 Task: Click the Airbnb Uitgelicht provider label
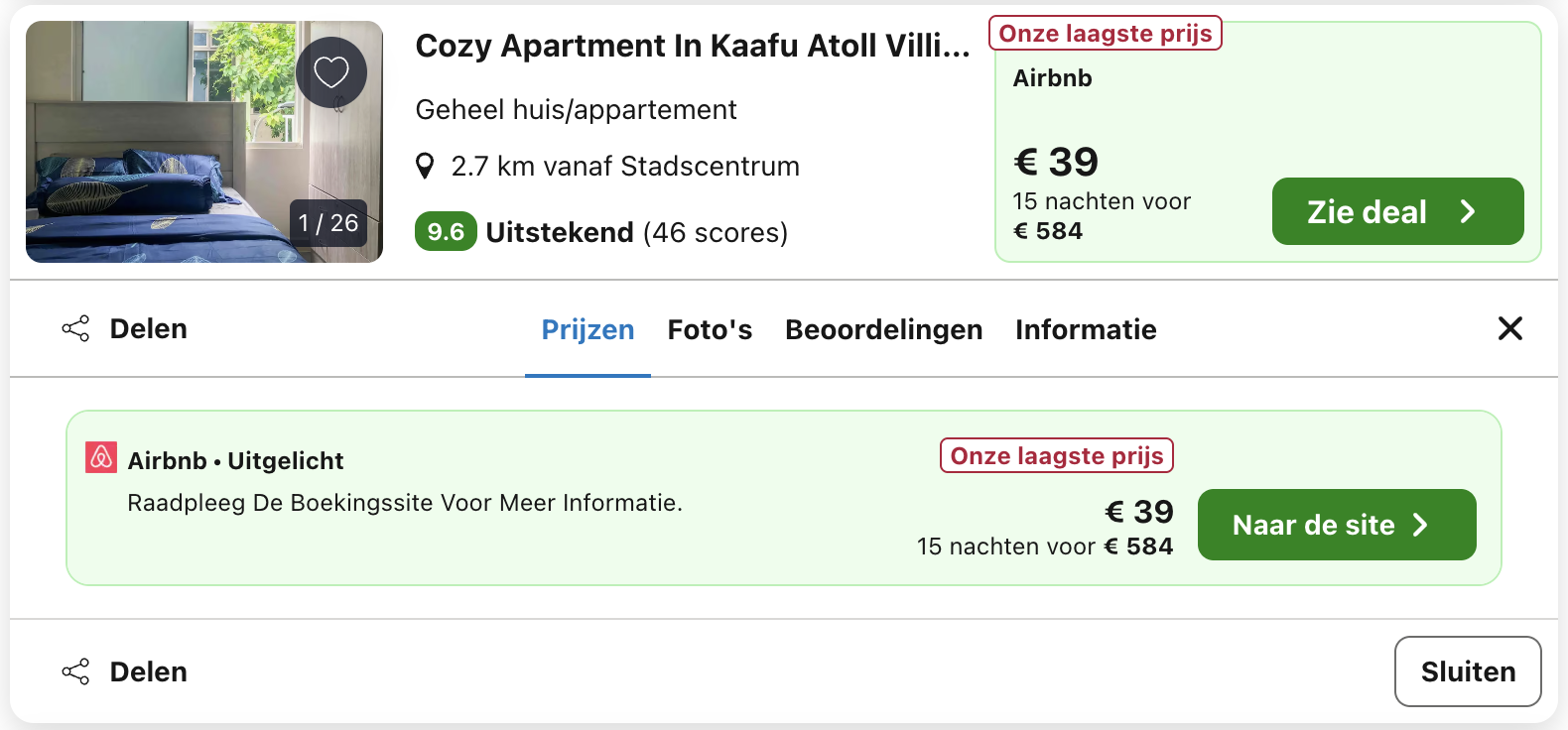(235, 461)
